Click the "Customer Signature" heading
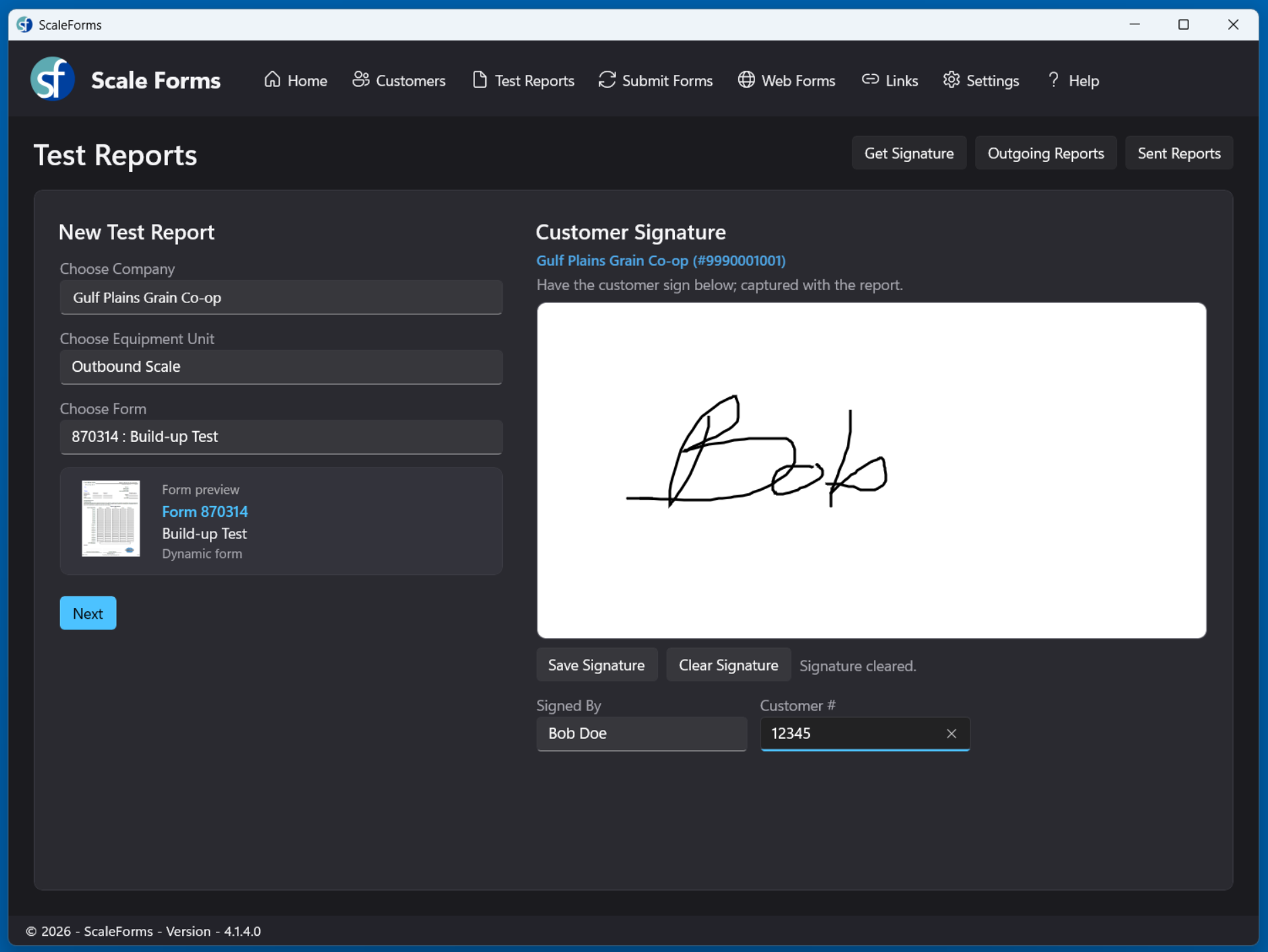 click(x=630, y=232)
